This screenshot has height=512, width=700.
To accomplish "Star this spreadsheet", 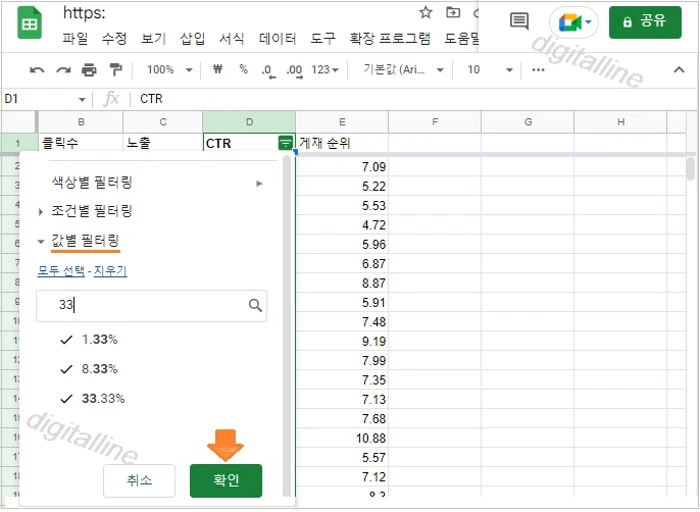I will coord(425,12).
